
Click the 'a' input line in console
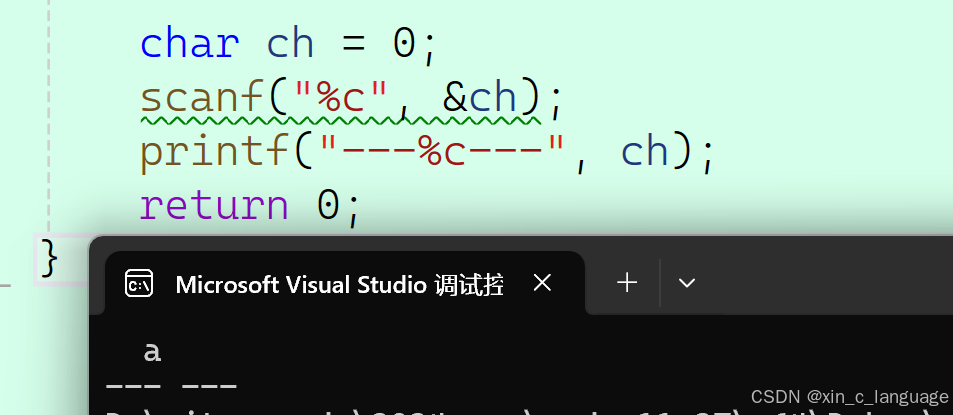point(152,352)
